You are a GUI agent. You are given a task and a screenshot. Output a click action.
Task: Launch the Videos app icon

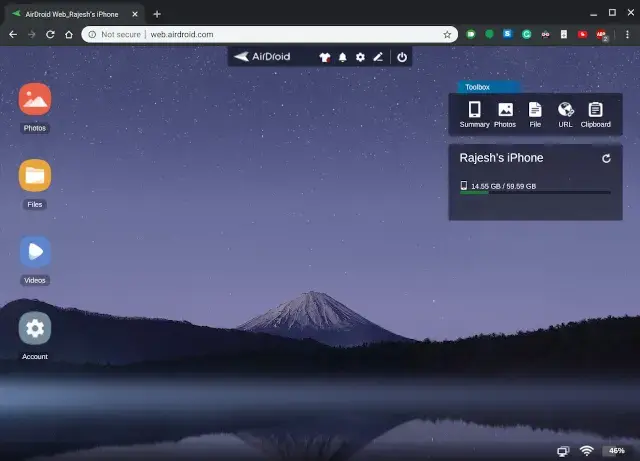[35, 252]
